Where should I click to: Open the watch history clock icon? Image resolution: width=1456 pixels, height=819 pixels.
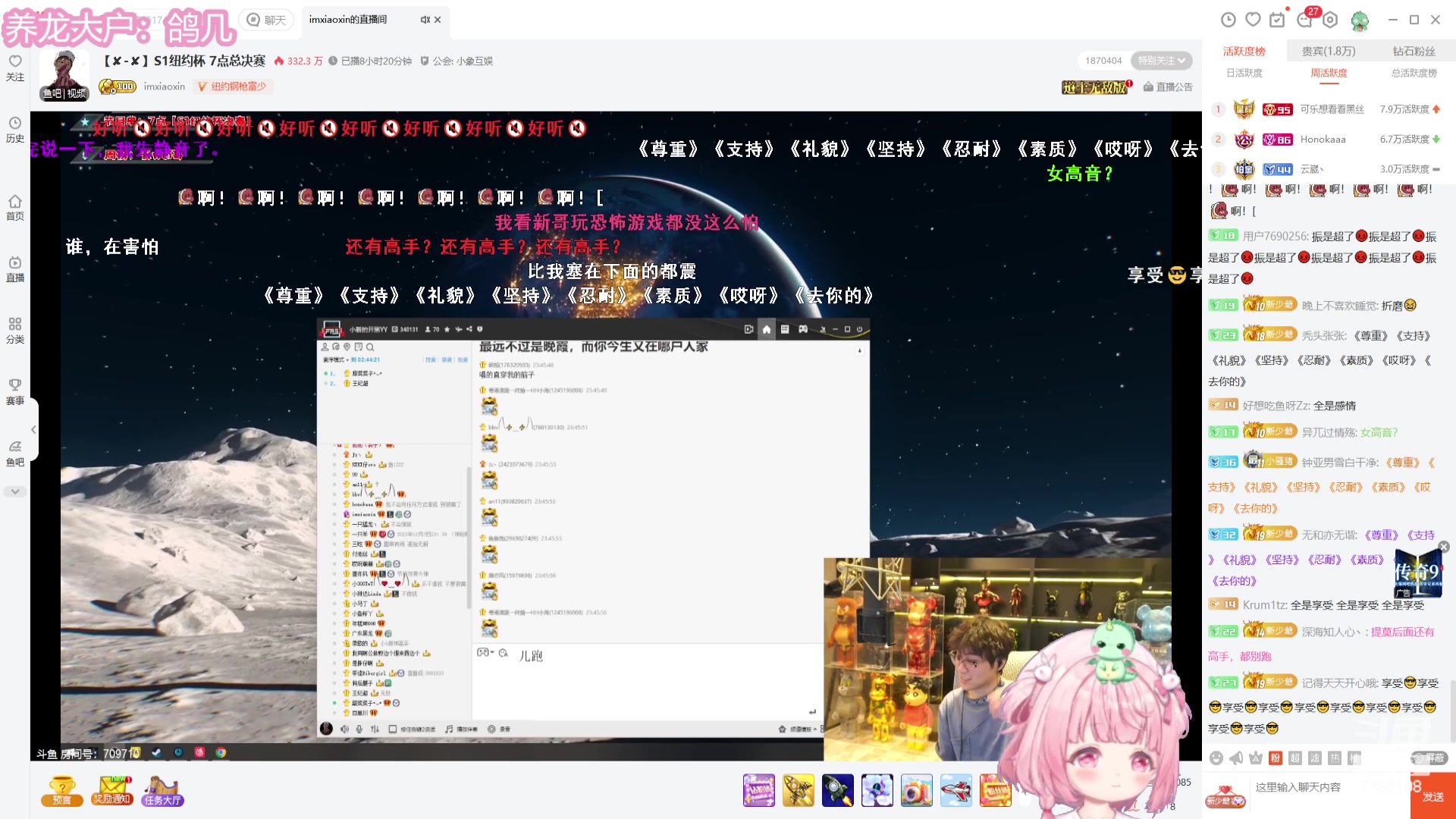pos(1228,20)
